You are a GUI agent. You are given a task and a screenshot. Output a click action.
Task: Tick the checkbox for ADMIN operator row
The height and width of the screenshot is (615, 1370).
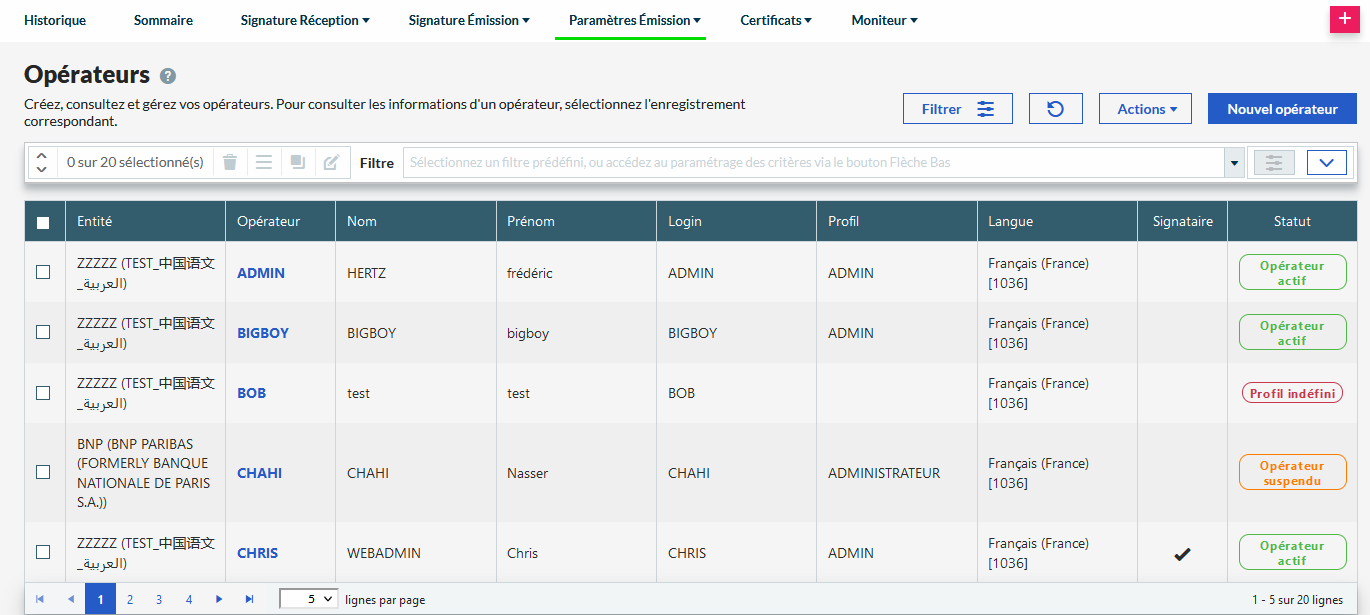pyautogui.click(x=43, y=272)
